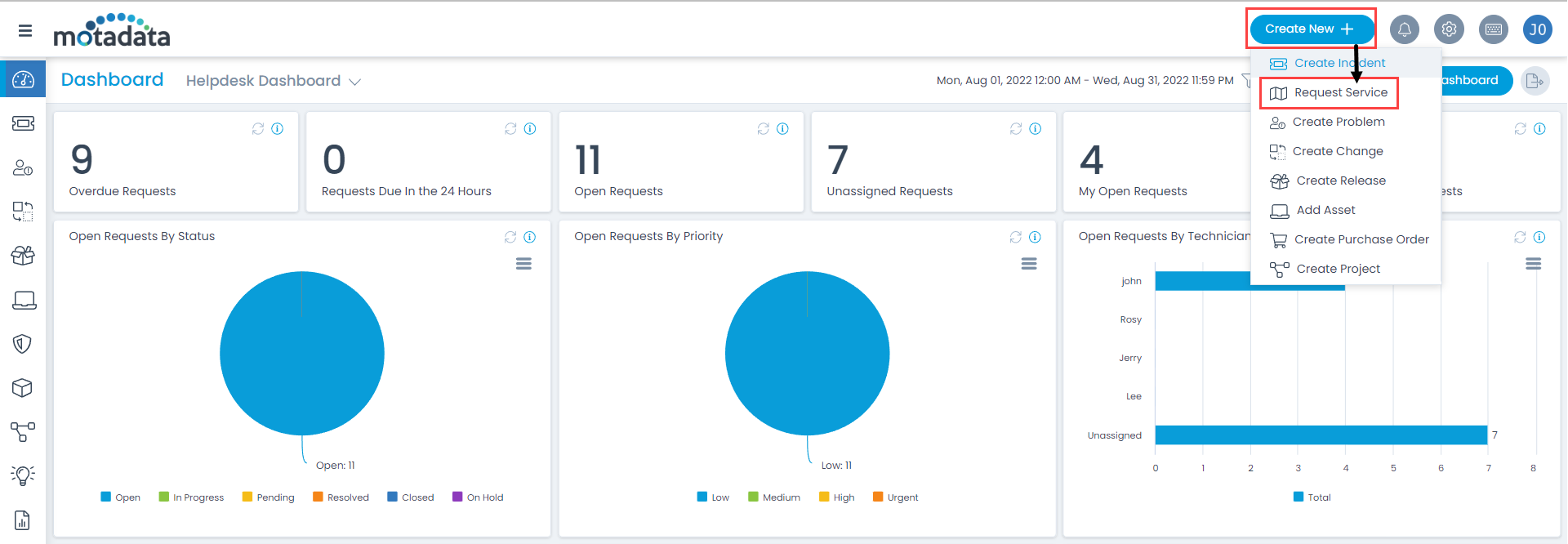Click the notifications bell icon
1568x544 pixels.
(x=1404, y=29)
